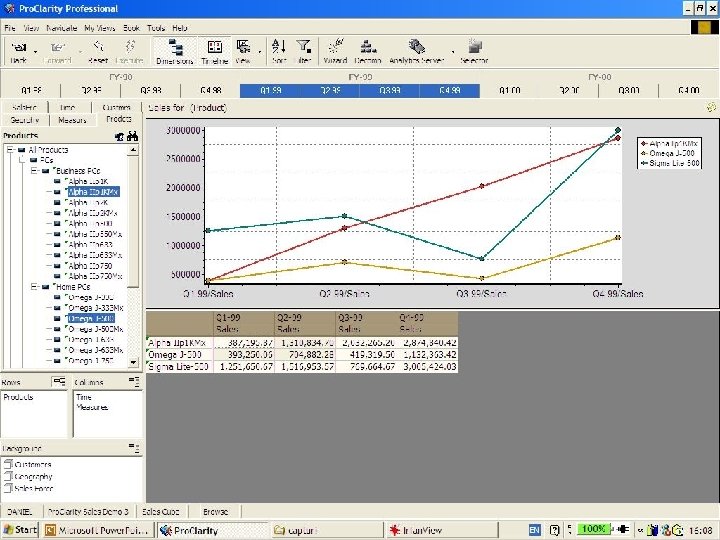Click the Geography dimension icon in Background
Image resolution: width=720 pixels, height=540 pixels.
point(8,476)
